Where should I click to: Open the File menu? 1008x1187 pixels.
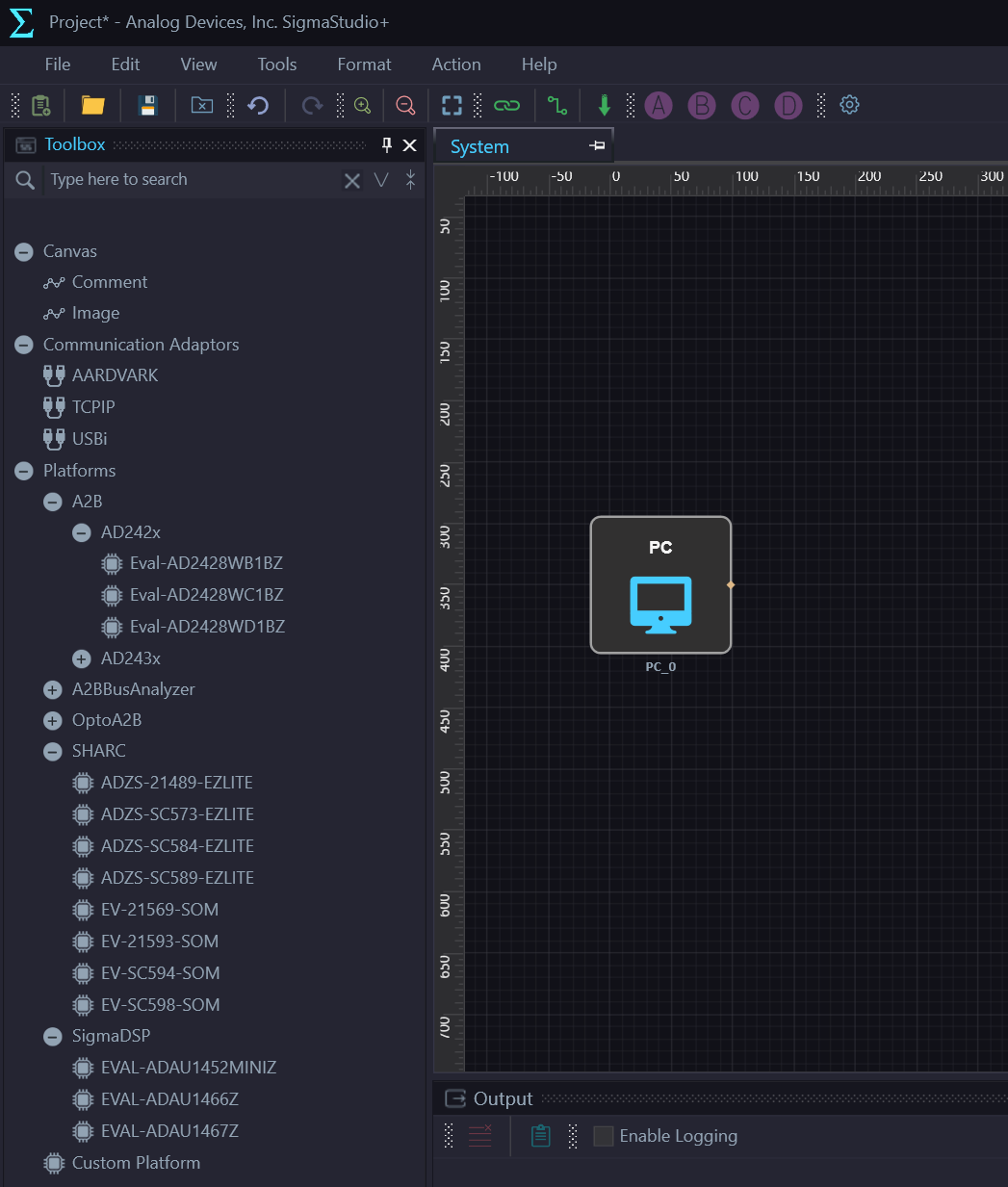(x=58, y=65)
